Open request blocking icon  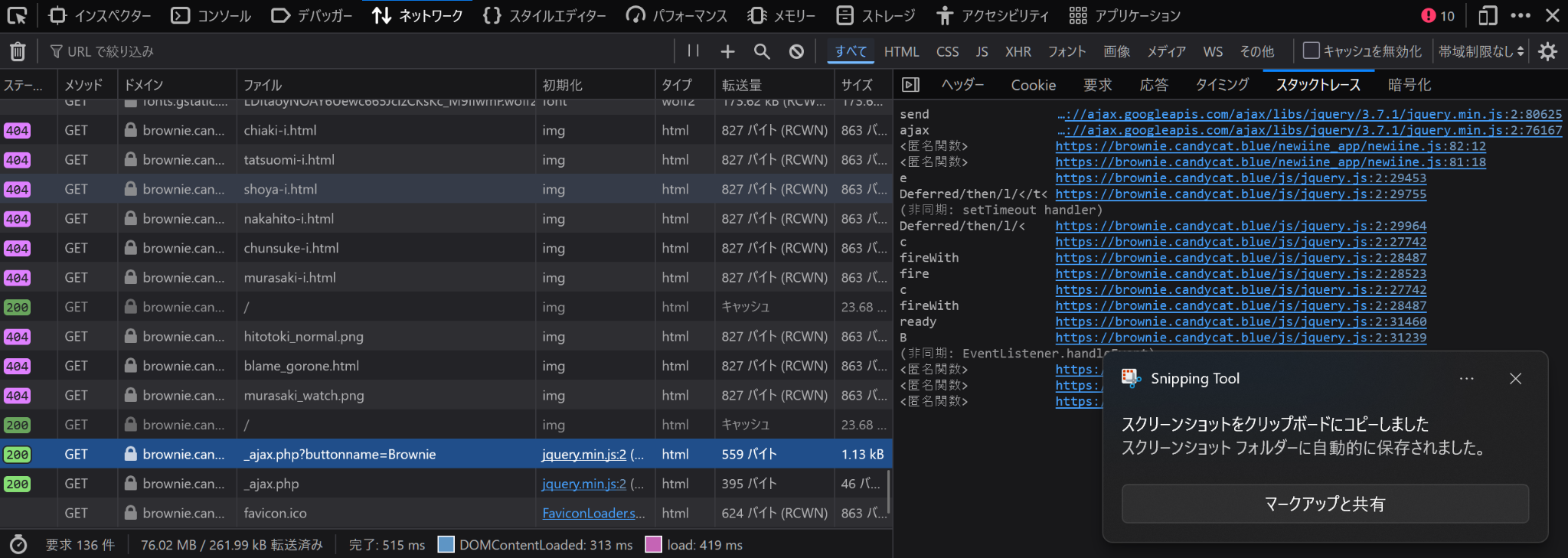tap(796, 51)
